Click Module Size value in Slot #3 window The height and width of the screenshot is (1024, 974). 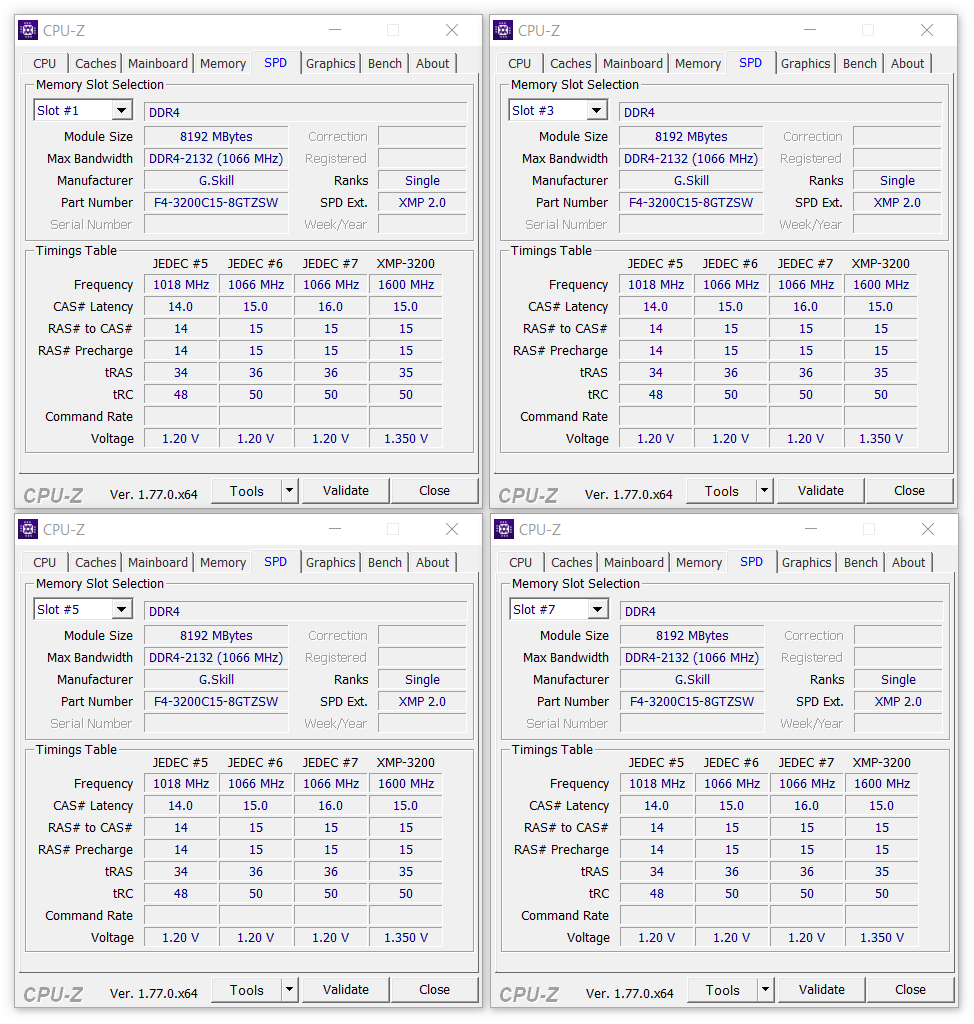pyautogui.click(x=691, y=136)
